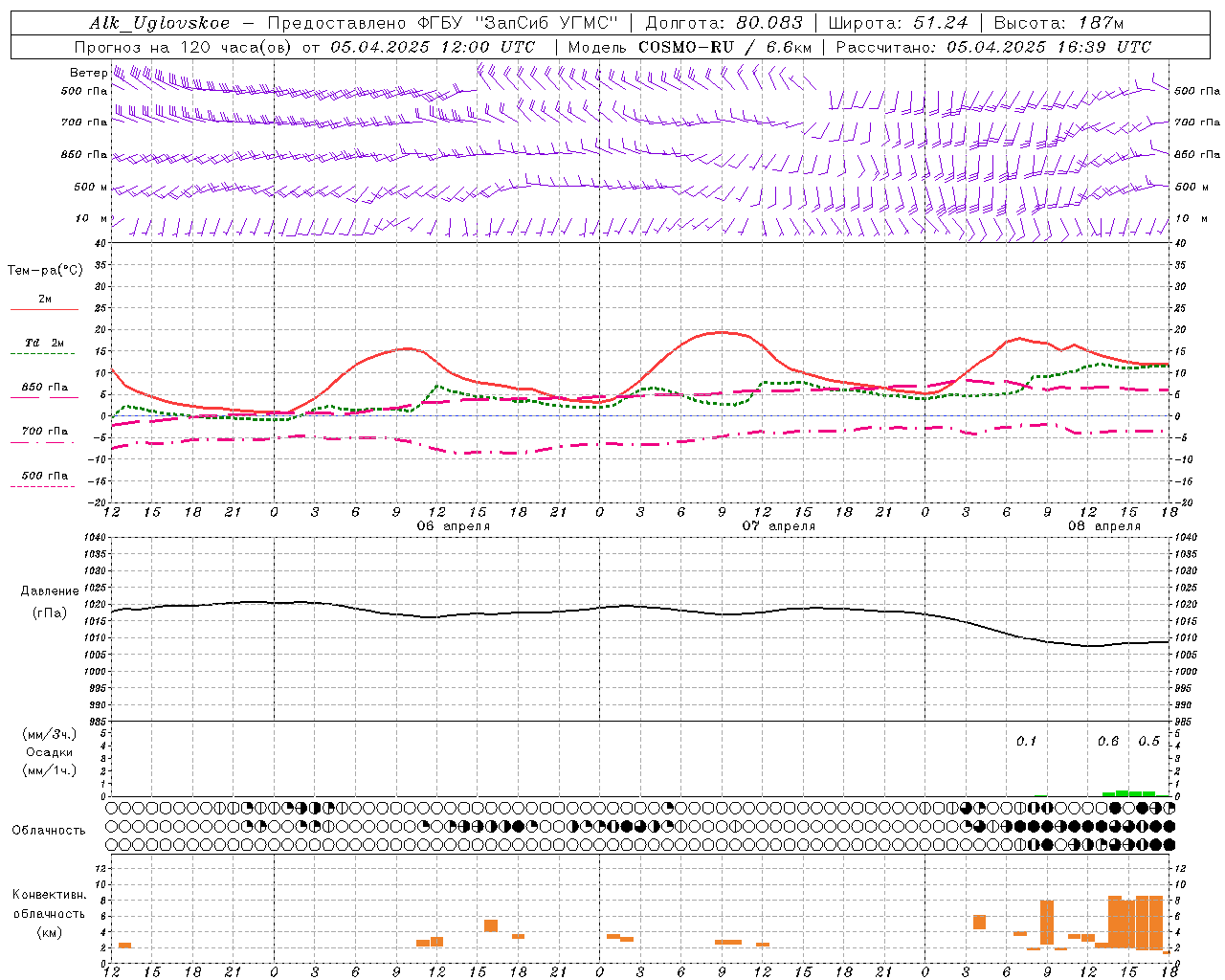Screen dimensions: 1225x980
Task: Click the 'Облачность' cloud cover label
Action: [49, 830]
